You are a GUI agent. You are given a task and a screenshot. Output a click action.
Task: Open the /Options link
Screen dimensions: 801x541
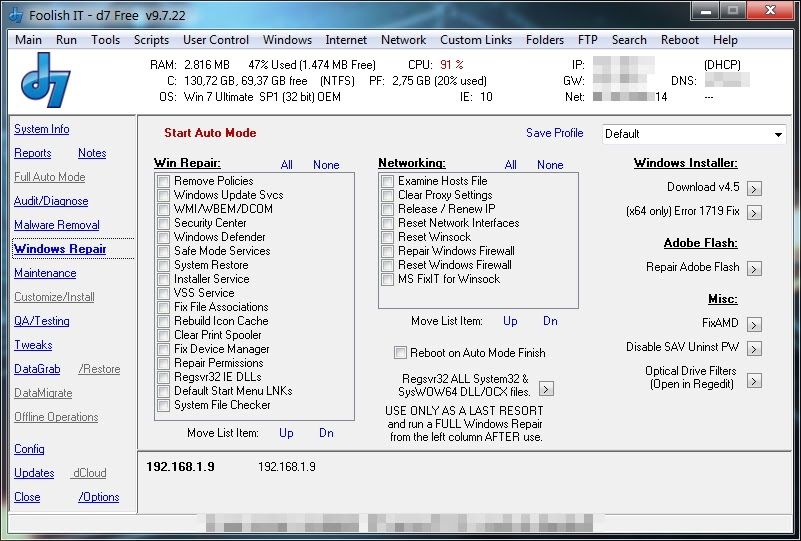(99, 497)
